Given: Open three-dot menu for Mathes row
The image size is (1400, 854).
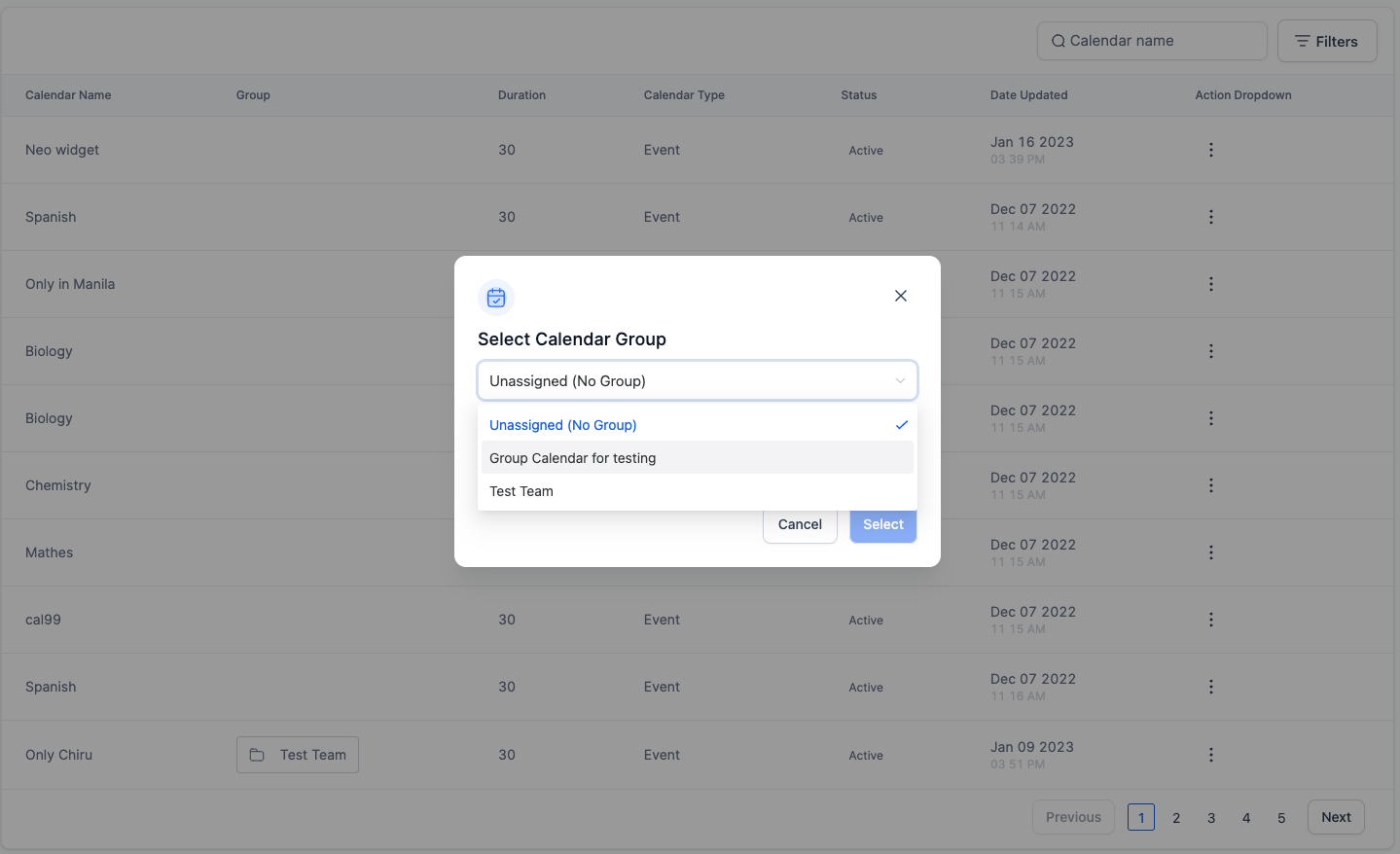Looking at the screenshot, I should pyautogui.click(x=1211, y=552).
